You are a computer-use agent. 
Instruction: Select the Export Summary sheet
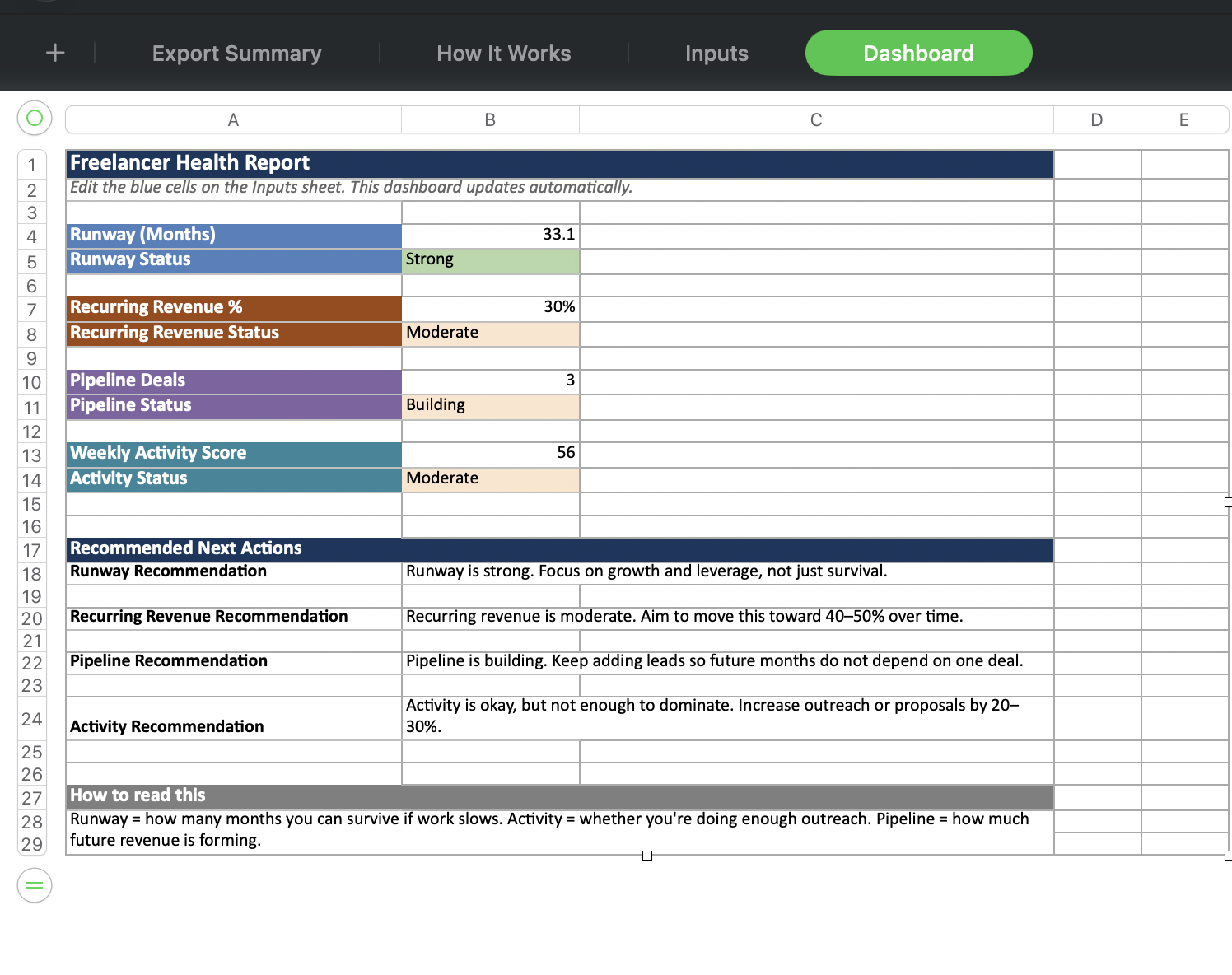(236, 53)
